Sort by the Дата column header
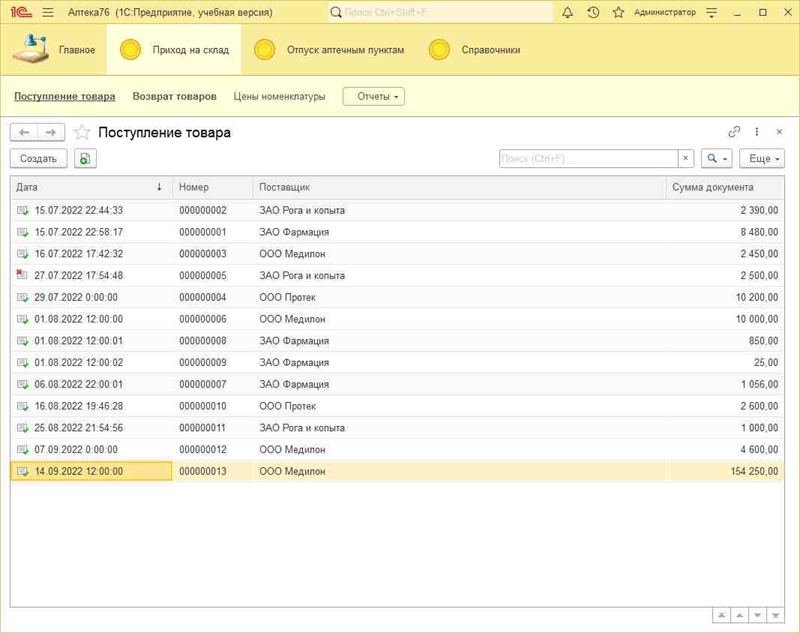Image resolution: width=800 pixels, height=633 pixels. pos(91,187)
